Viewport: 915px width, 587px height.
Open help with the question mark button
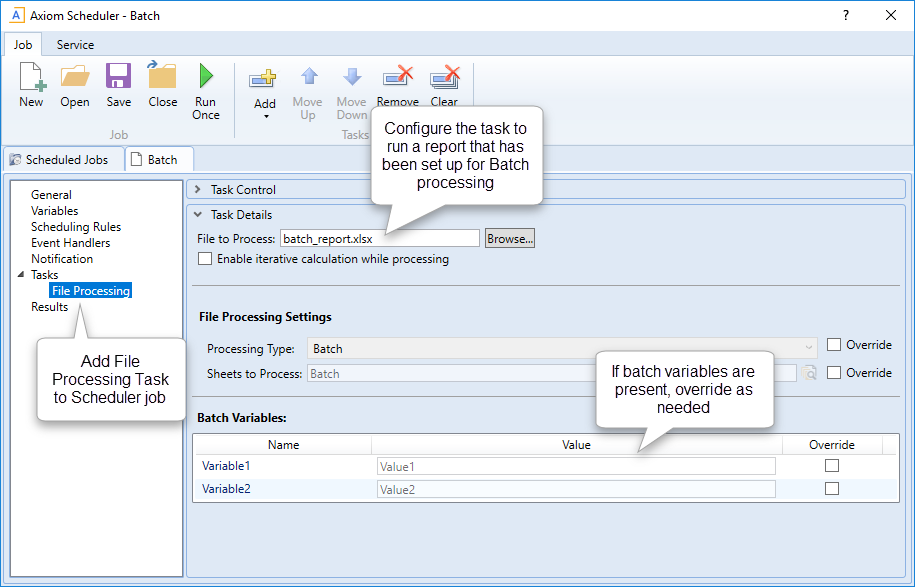[845, 15]
